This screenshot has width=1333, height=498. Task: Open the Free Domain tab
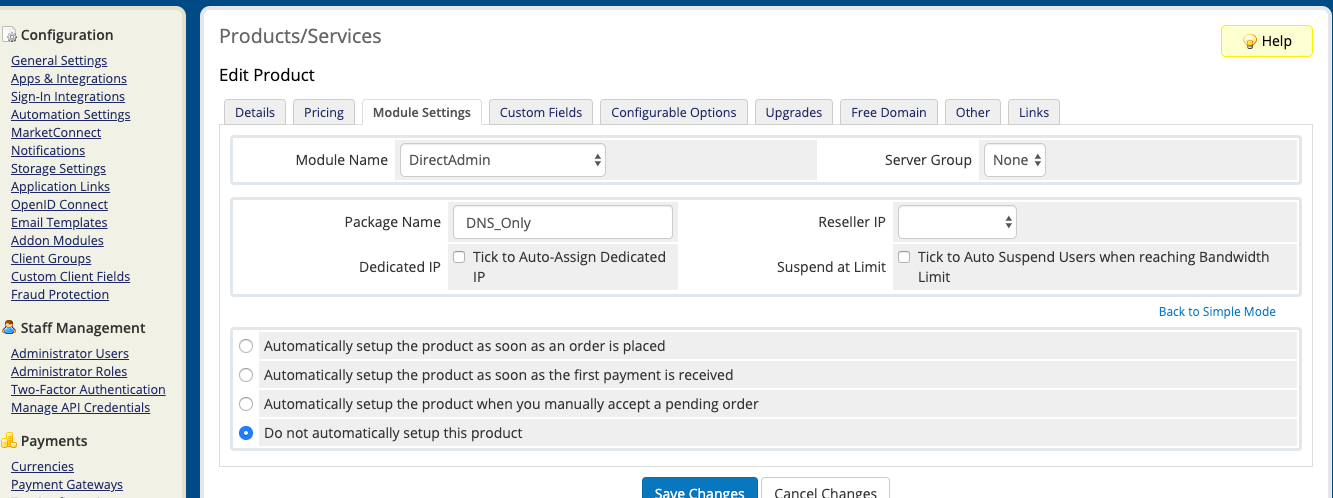click(890, 112)
